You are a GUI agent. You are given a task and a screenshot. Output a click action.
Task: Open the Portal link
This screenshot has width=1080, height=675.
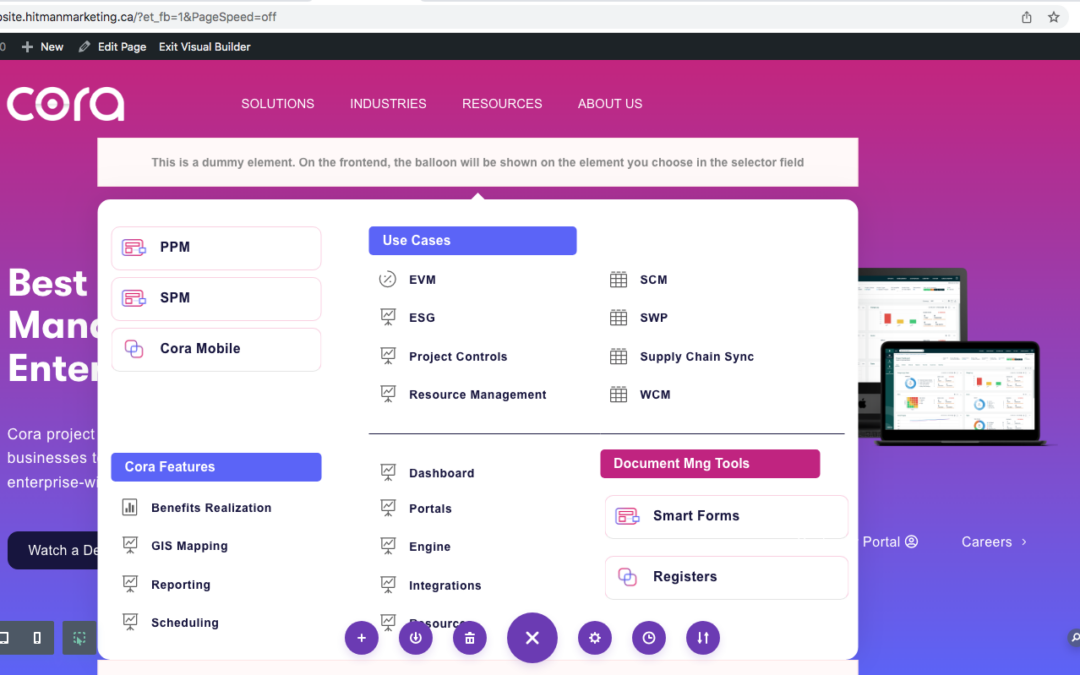pos(890,542)
